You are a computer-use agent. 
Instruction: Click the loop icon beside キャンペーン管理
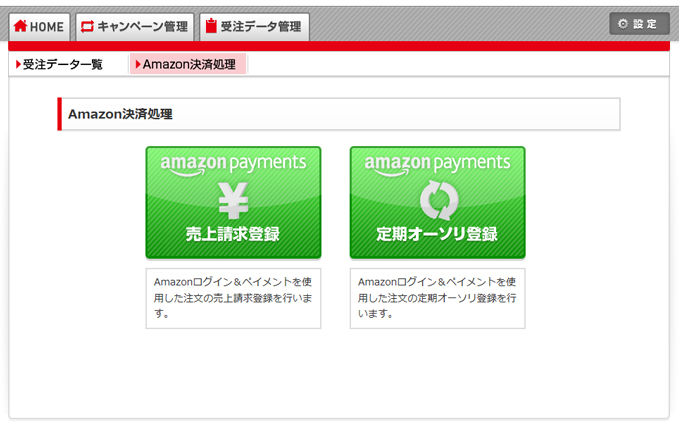pyautogui.click(x=88, y=26)
